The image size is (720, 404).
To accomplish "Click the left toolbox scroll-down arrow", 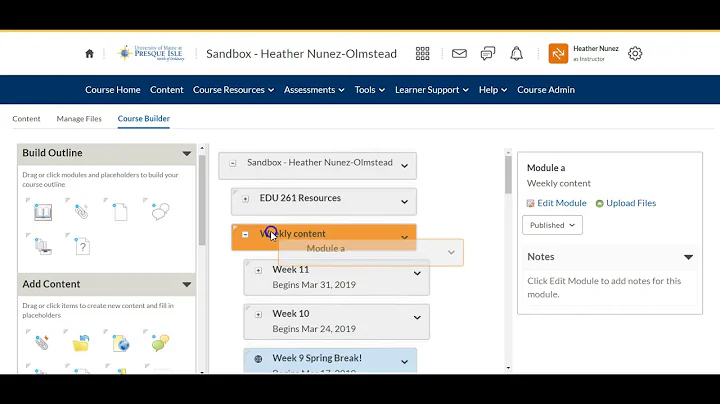I will (x=202, y=371).
